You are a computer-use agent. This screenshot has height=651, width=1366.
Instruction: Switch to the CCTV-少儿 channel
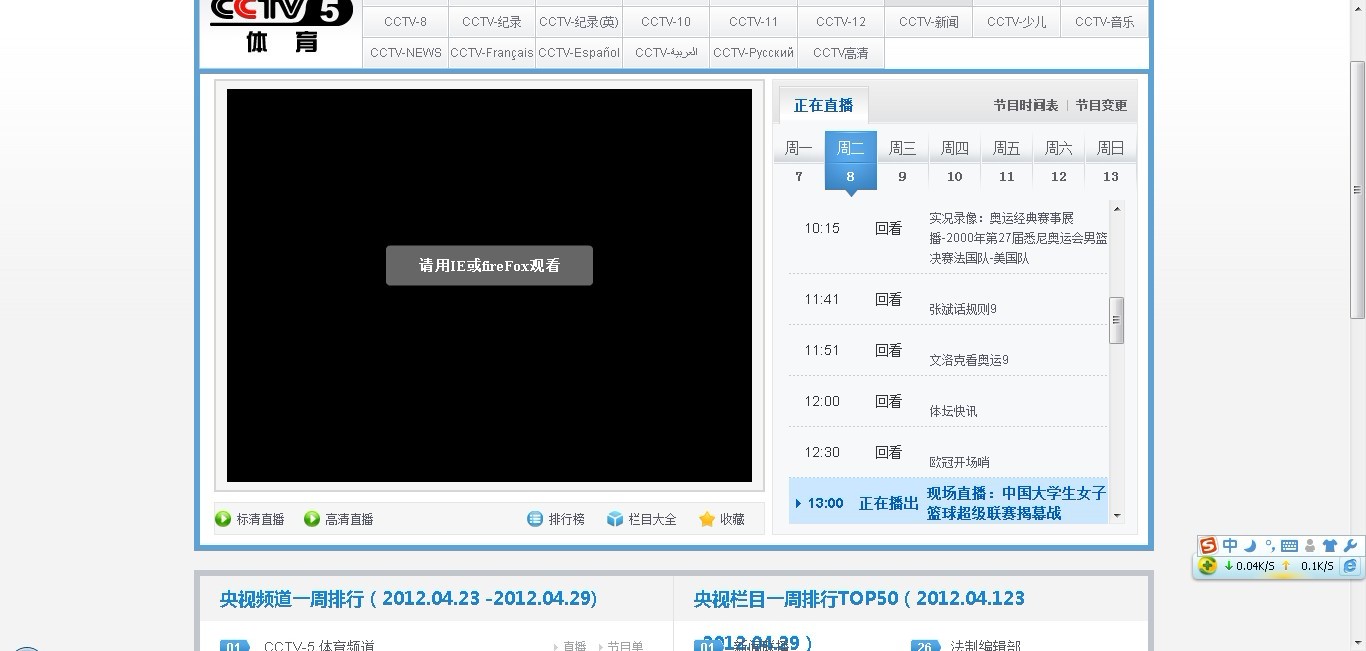pos(1016,22)
